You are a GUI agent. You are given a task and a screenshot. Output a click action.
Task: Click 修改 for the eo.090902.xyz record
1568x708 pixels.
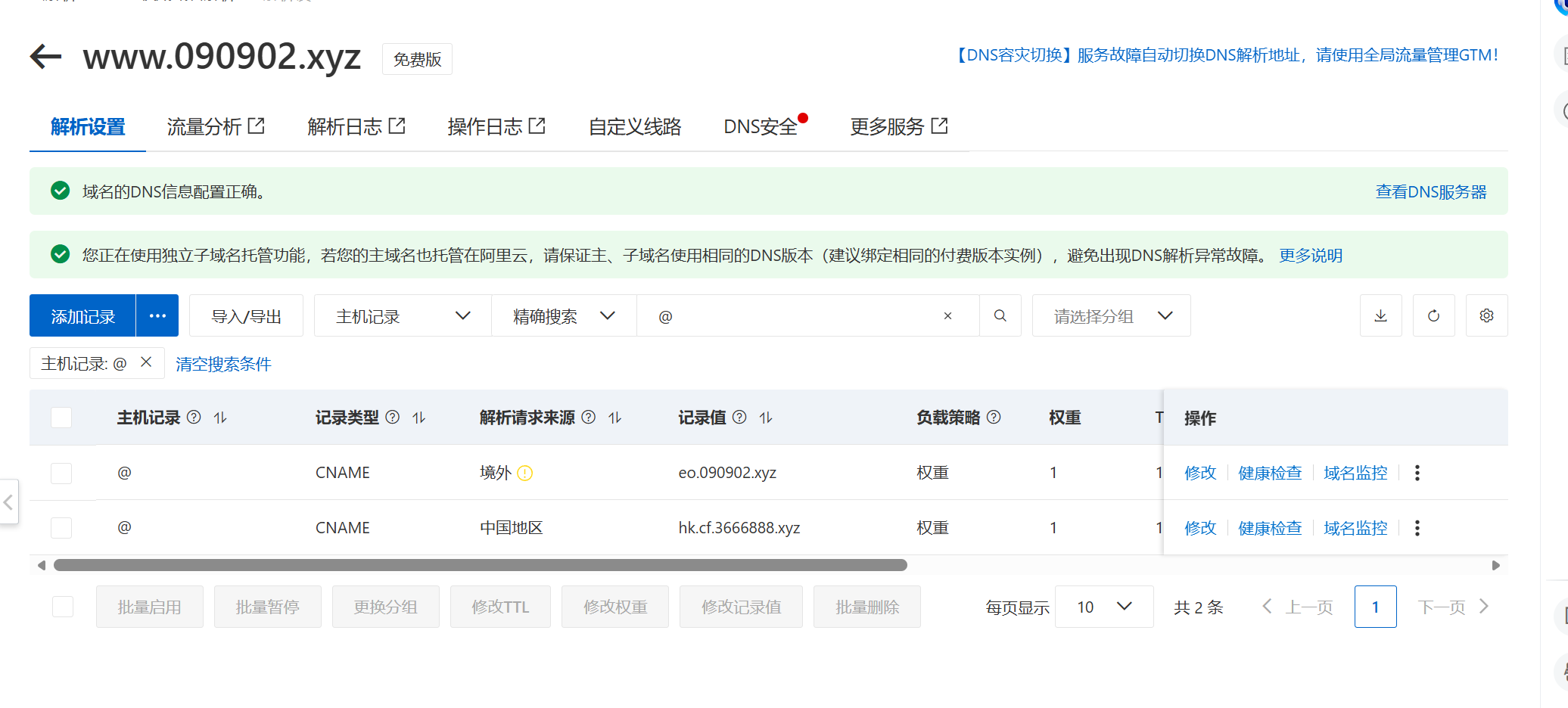pos(1200,473)
